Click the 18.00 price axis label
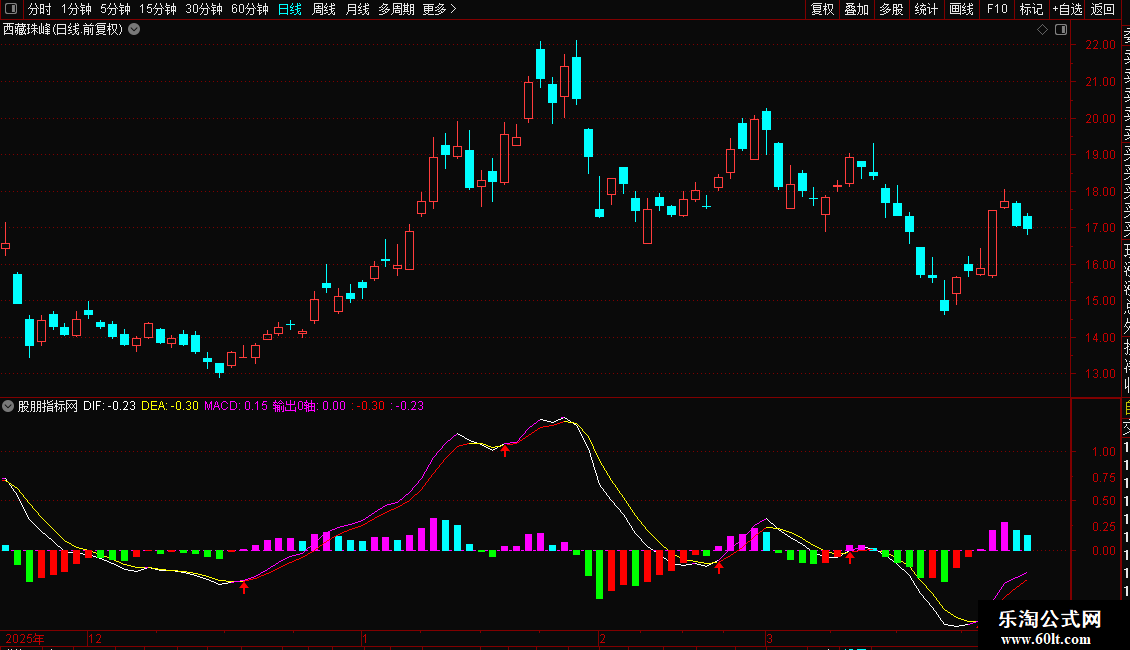Image resolution: width=1130 pixels, height=650 pixels. tap(1100, 192)
